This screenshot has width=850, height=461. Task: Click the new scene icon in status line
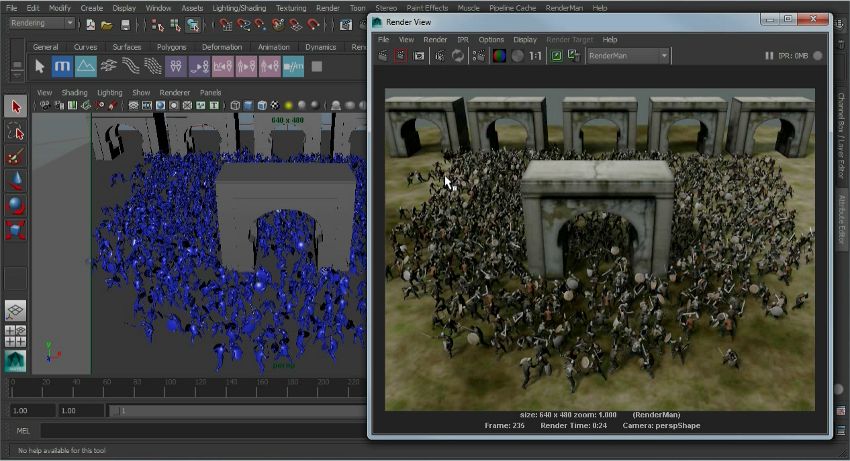click(90, 25)
